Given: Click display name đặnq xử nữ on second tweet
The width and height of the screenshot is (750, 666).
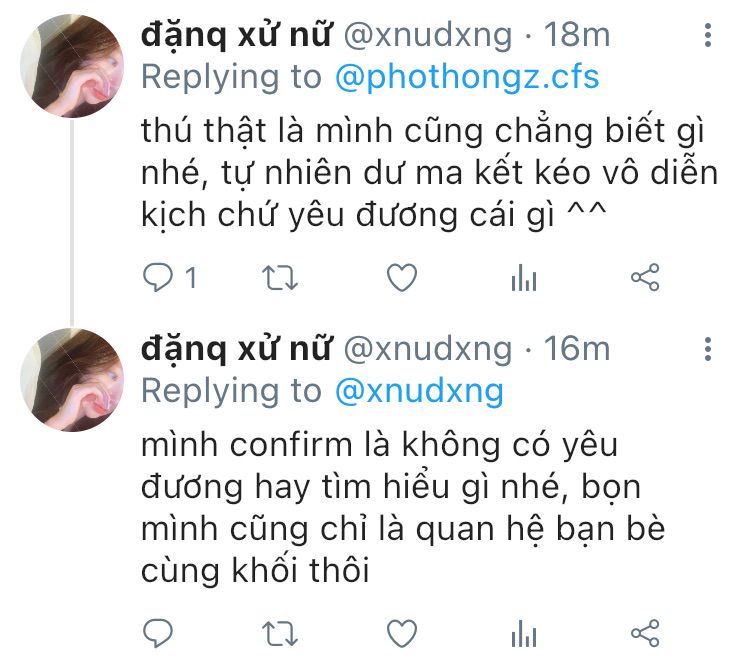Looking at the screenshot, I should coord(236,349).
